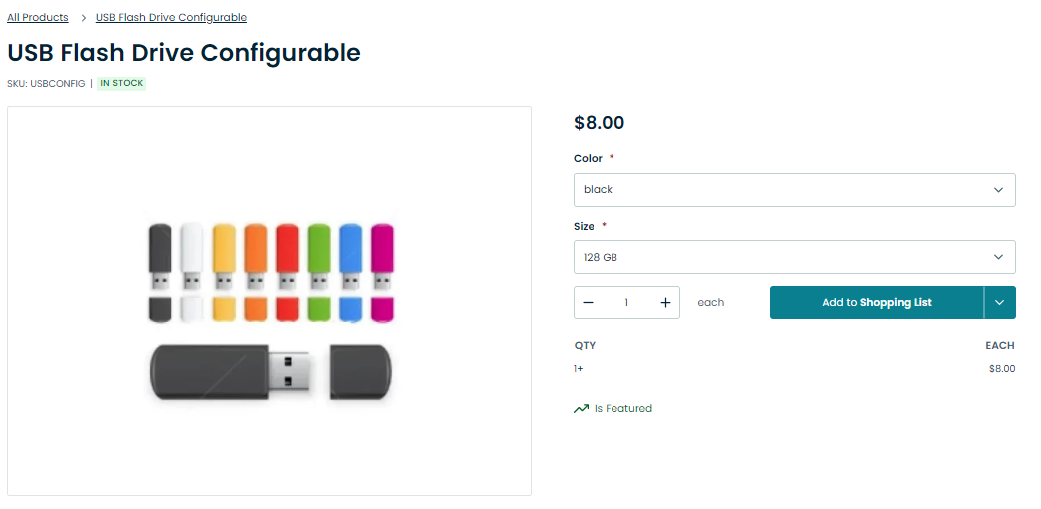Image resolution: width=1041 pixels, height=509 pixels.
Task: Focus the quantity input field showing 1
Action: pos(626,303)
